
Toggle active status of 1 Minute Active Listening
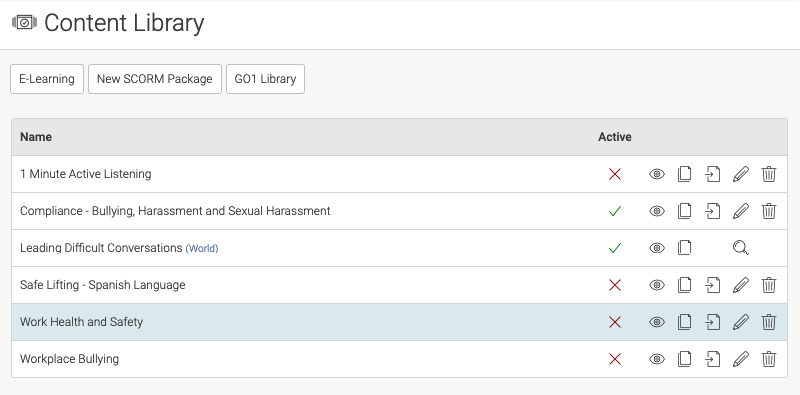pos(615,174)
